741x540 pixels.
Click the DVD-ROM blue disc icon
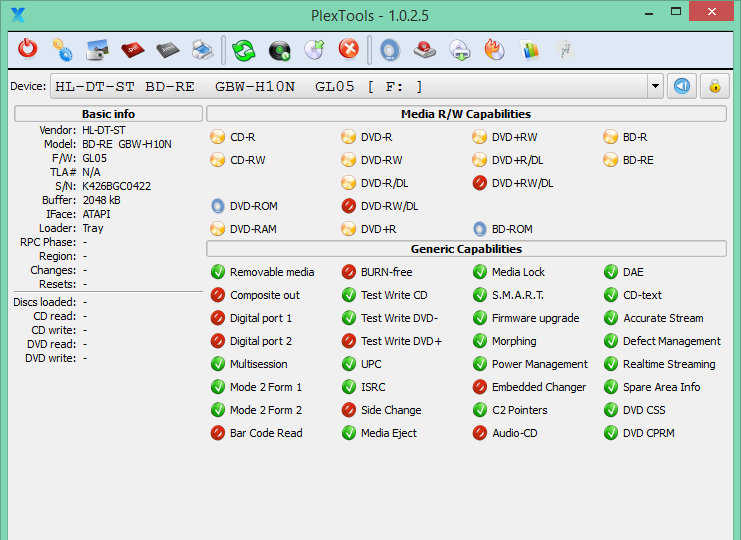217,206
